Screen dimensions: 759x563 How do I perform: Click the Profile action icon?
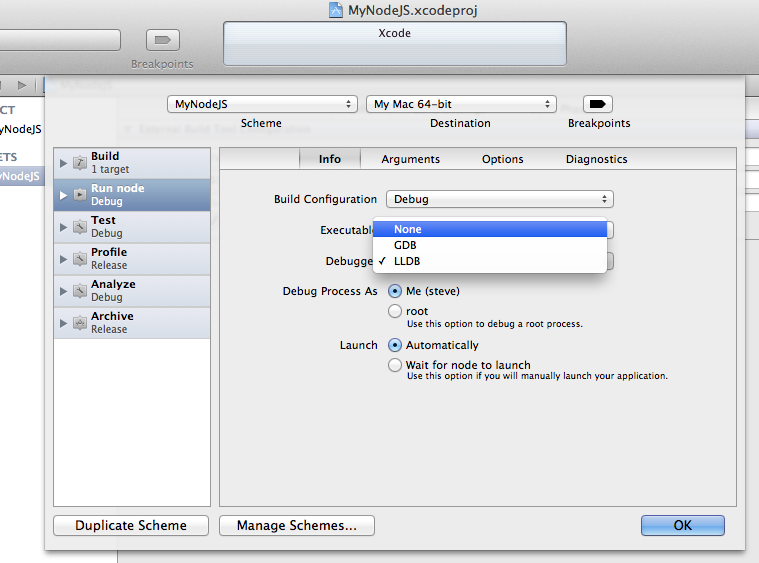[80, 259]
